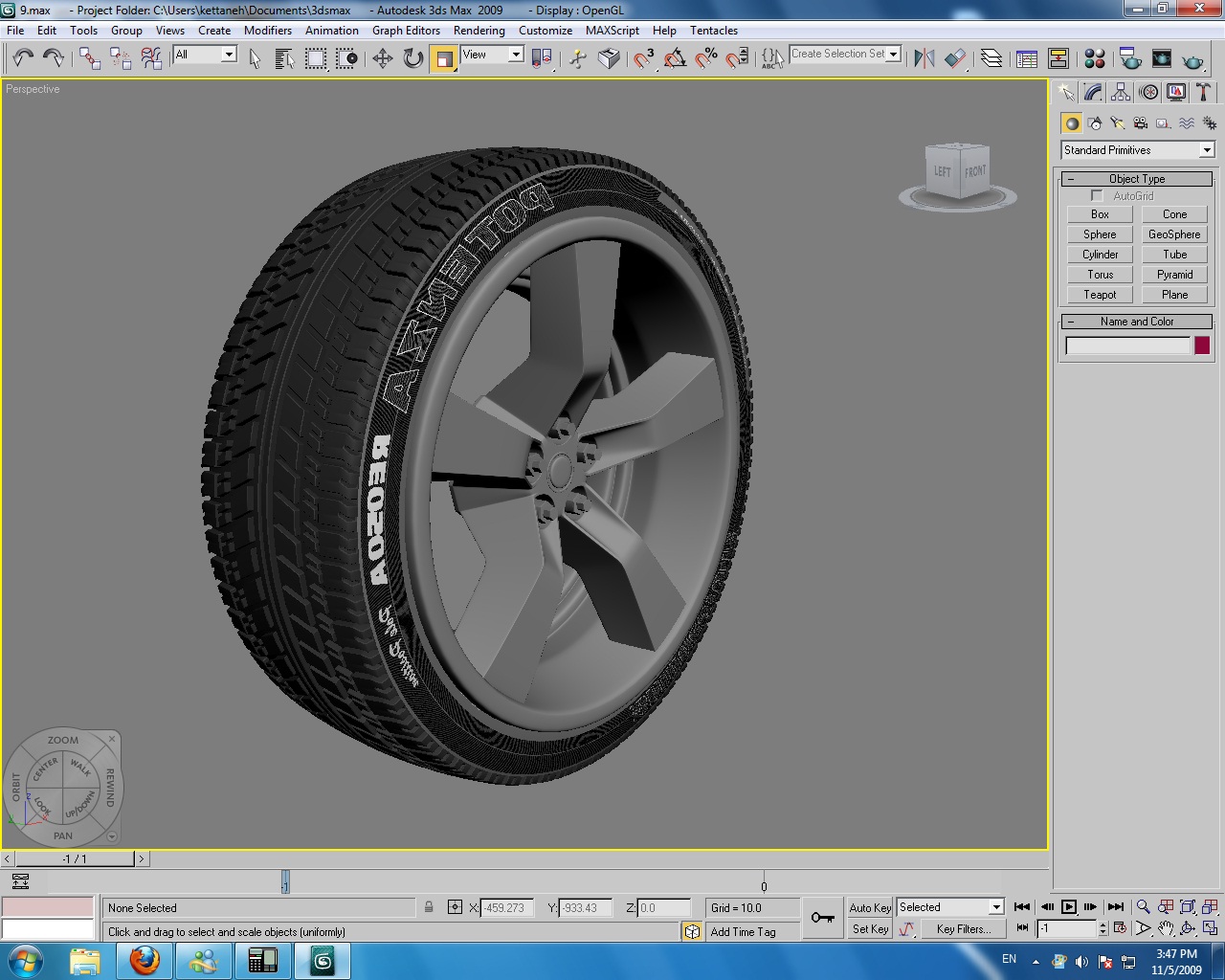
Task: Click the Play Animation button
Action: (x=1069, y=907)
